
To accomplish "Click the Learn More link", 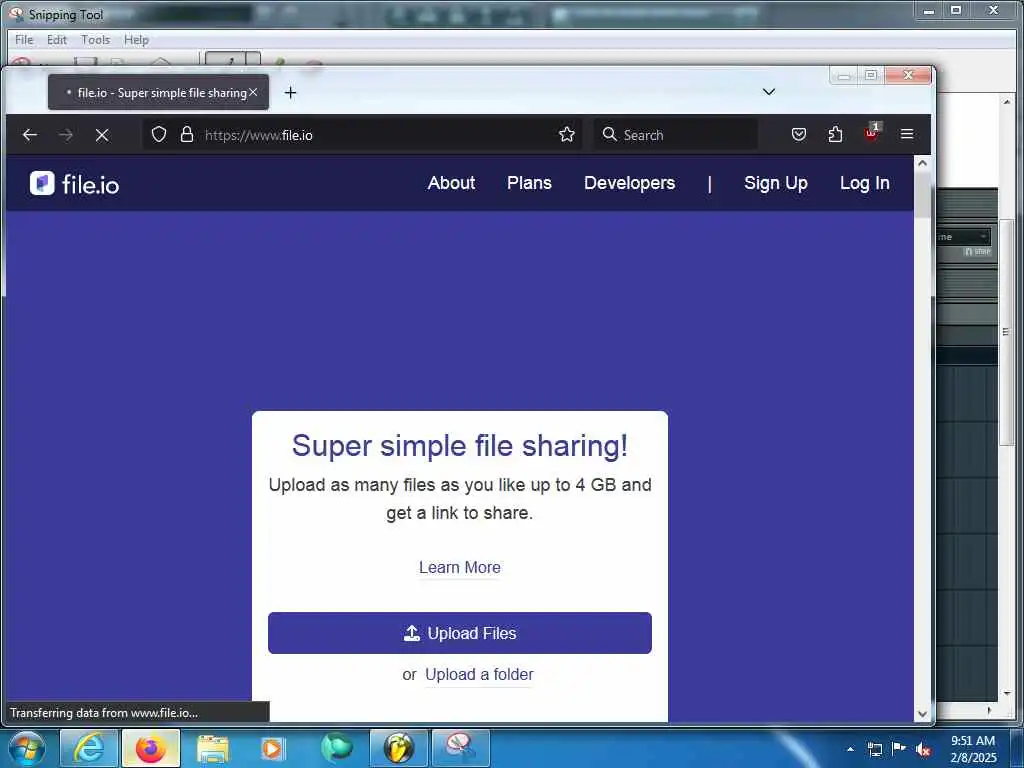I will pos(460,568).
